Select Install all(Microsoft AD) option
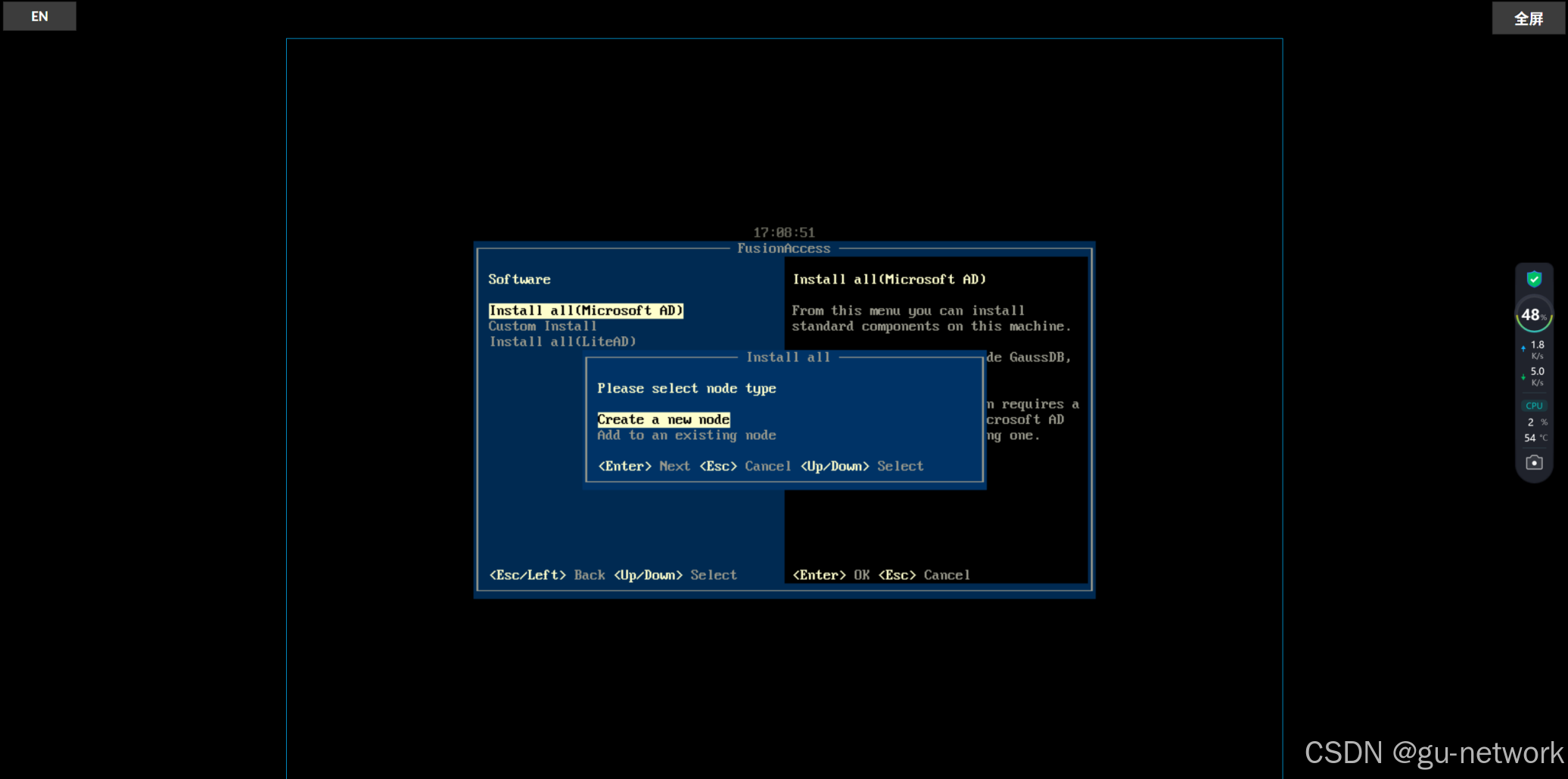 [x=586, y=310]
